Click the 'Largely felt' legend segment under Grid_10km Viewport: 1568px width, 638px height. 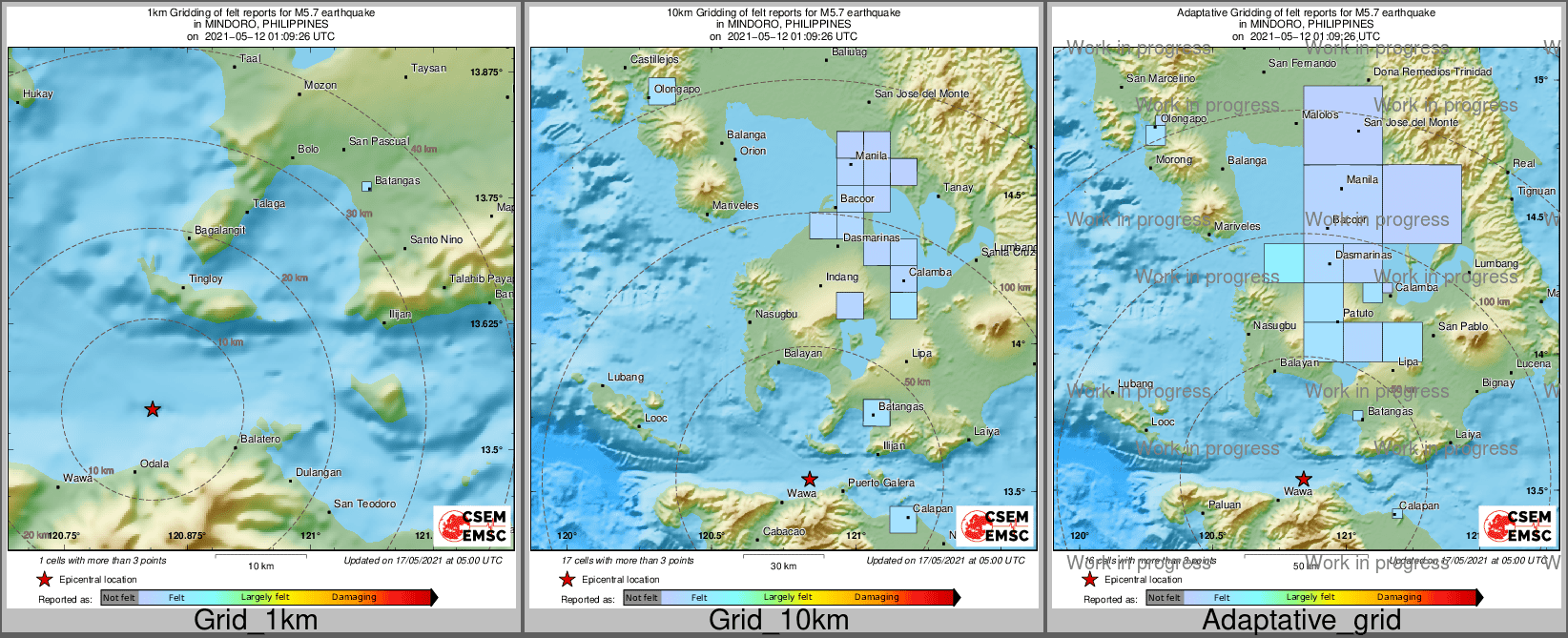tap(788, 597)
